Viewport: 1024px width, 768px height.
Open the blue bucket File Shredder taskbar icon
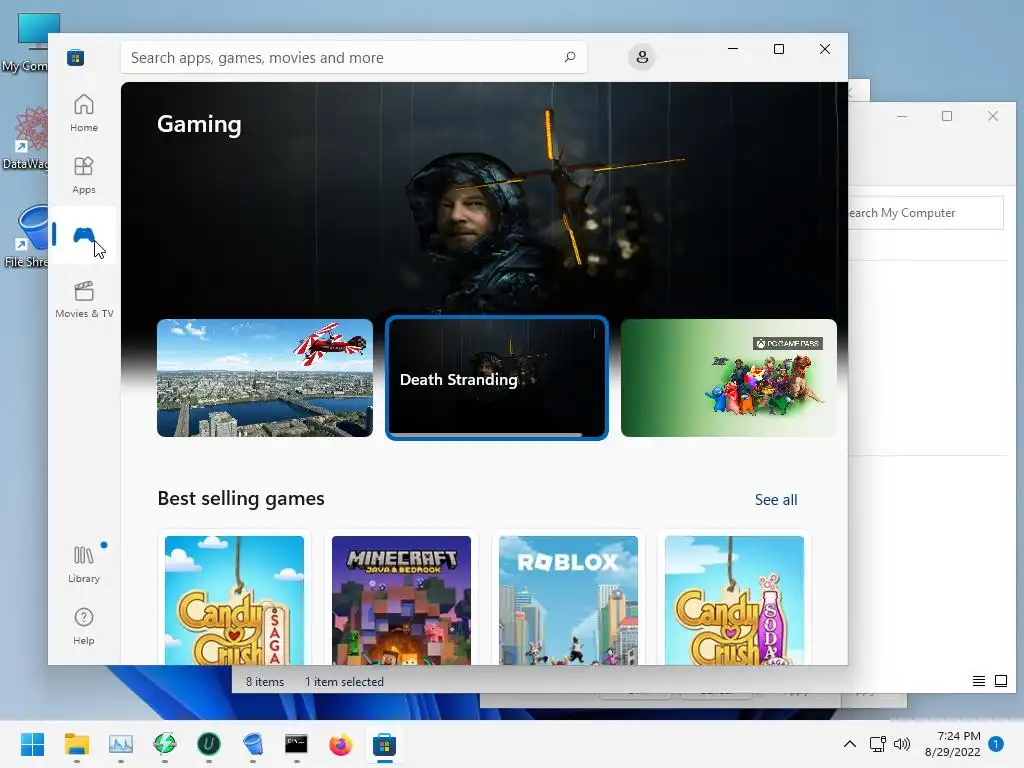pyautogui.click(x=253, y=744)
